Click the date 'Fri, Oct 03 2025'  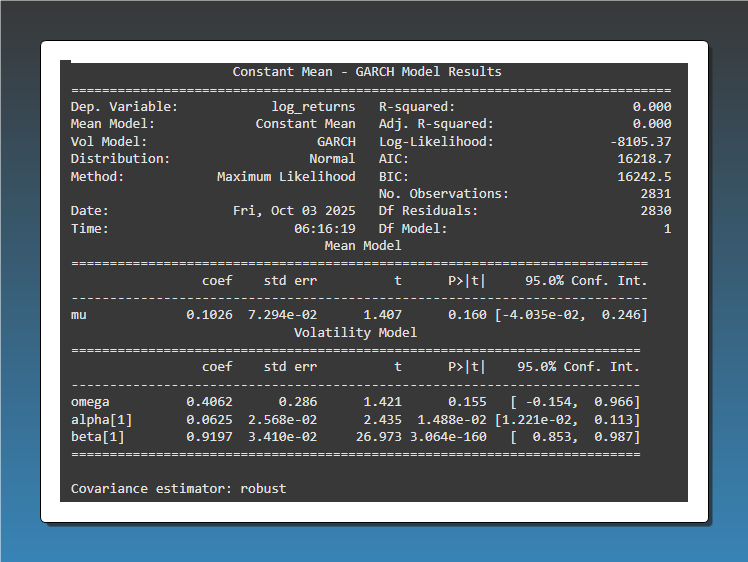coord(294,211)
